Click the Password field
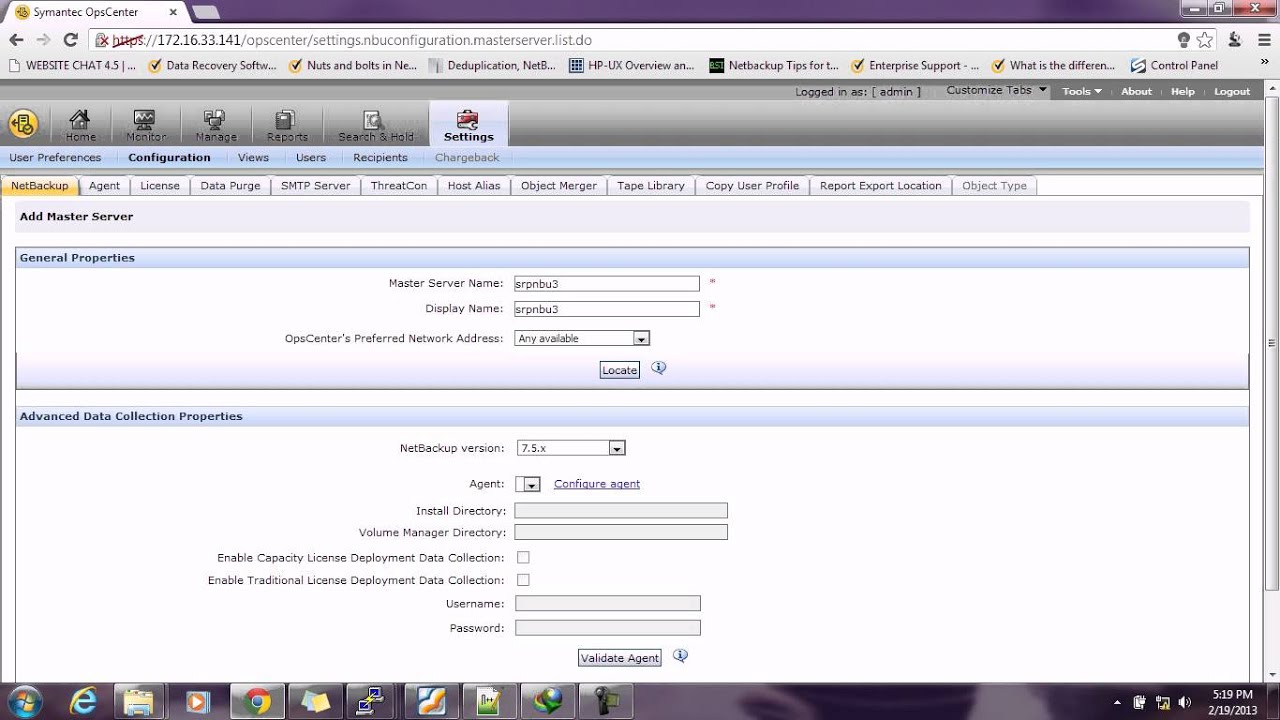The height and width of the screenshot is (720, 1280). 607,628
